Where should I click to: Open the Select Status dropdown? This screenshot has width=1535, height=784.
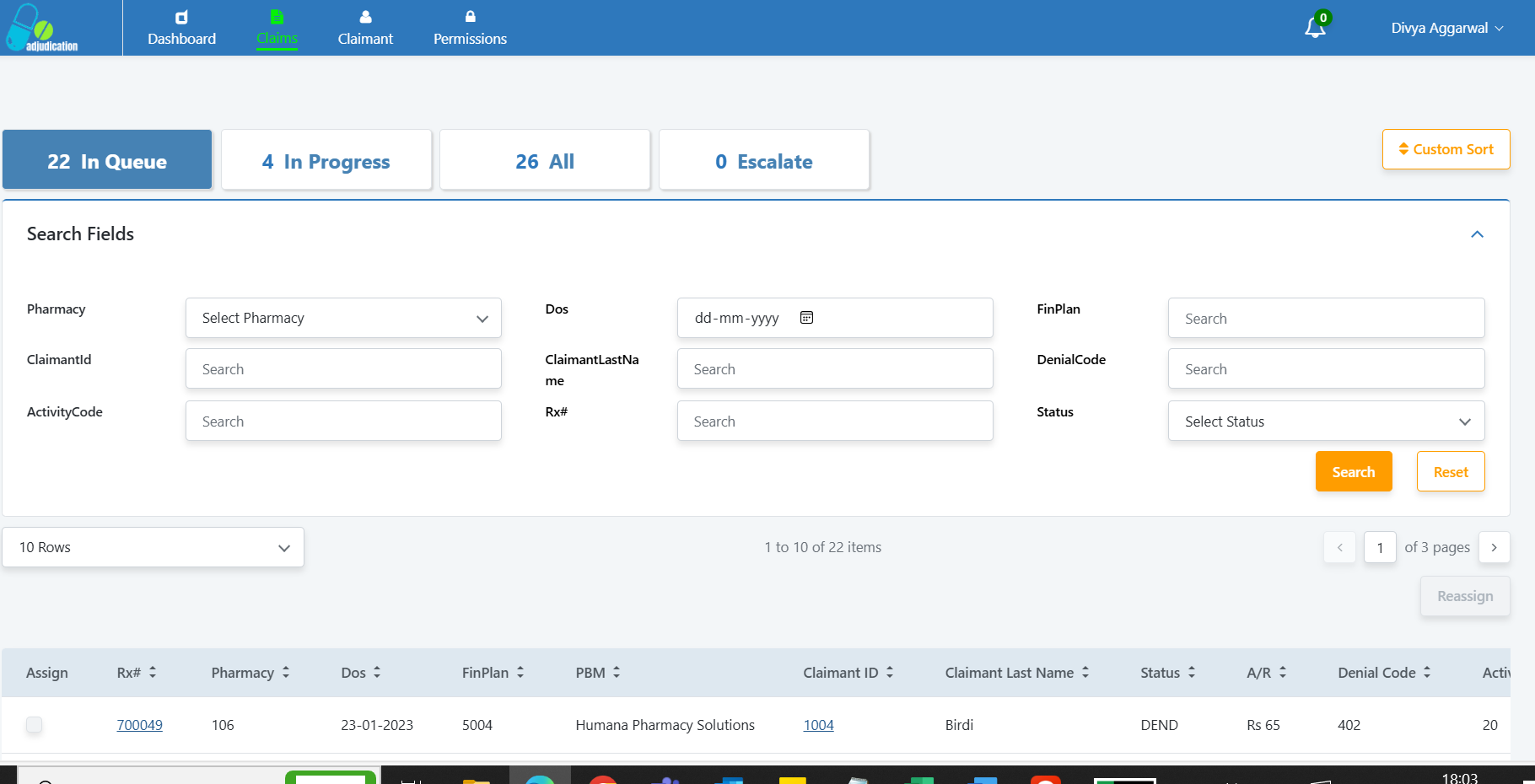[1326, 422]
